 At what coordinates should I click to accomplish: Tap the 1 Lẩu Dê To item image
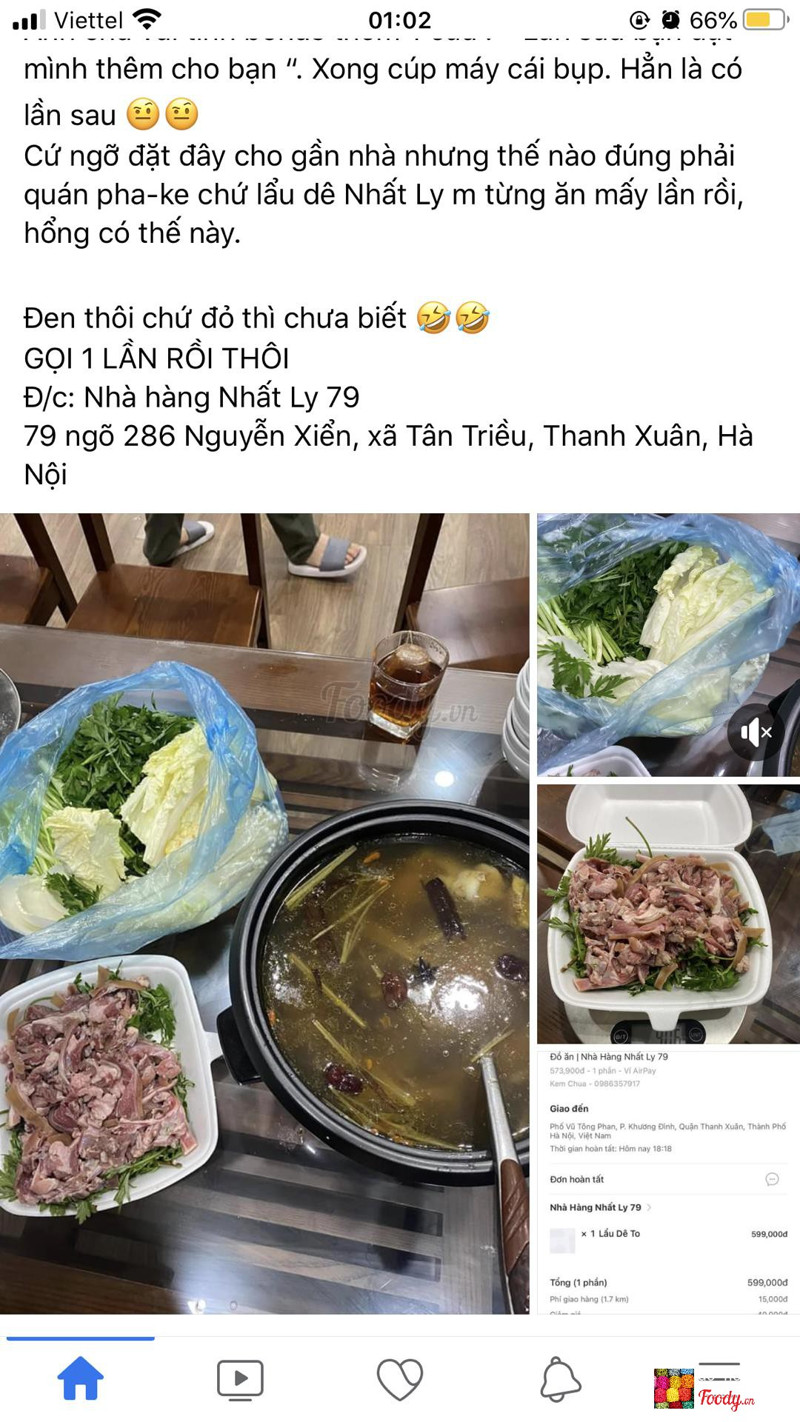(563, 1240)
